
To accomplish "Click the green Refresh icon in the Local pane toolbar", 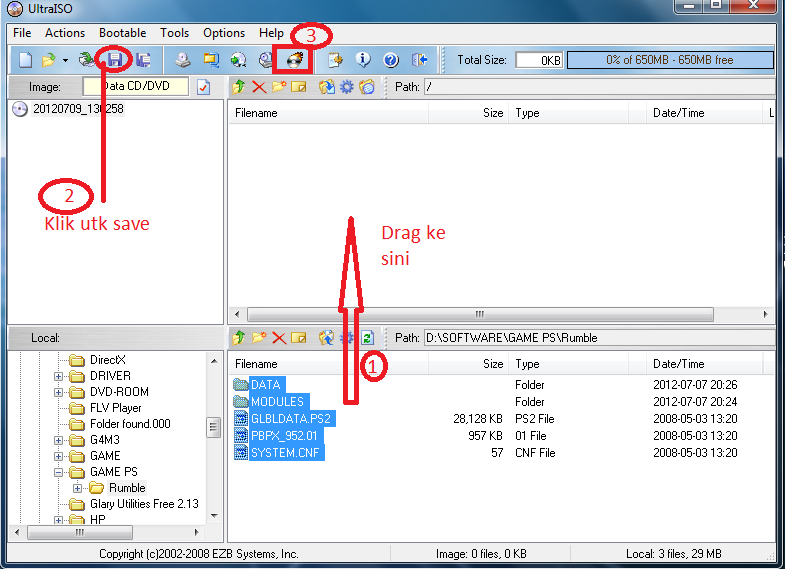I will pyautogui.click(x=367, y=338).
